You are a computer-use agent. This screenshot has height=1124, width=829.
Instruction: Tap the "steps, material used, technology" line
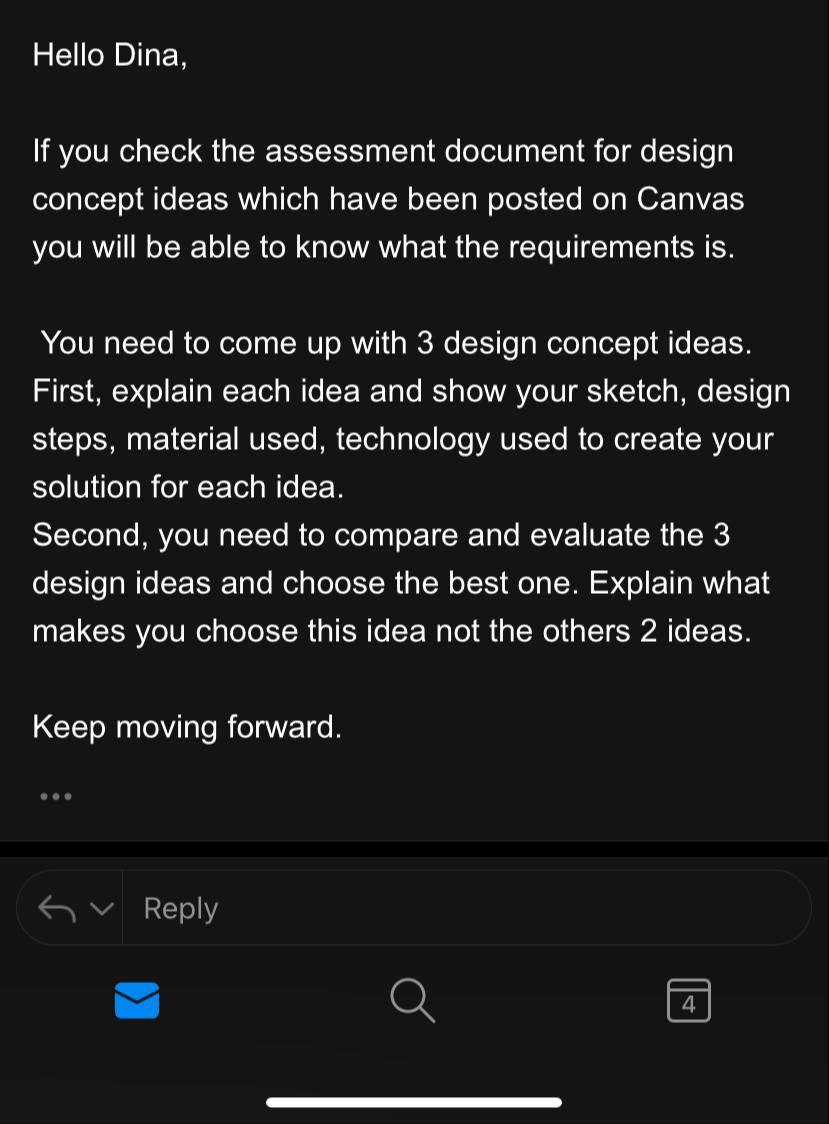coord(403,439)
